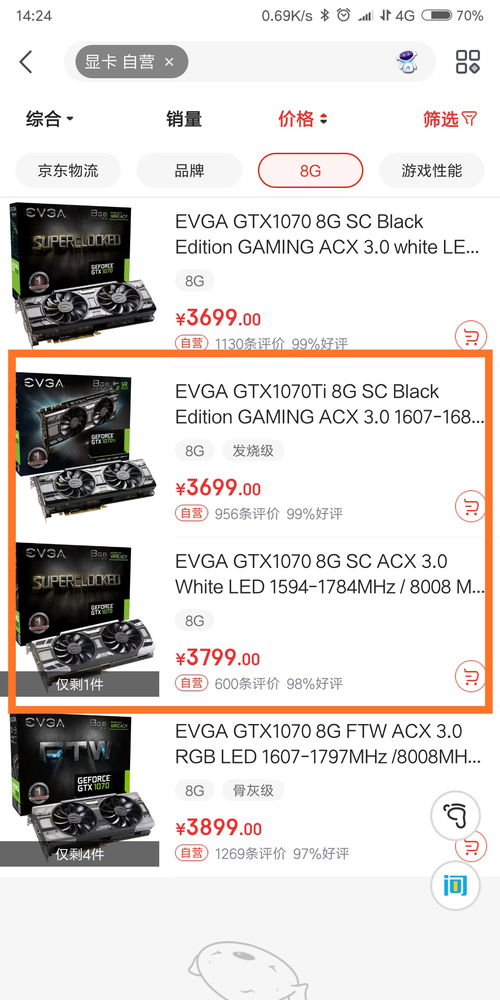Toggle 价格 price sort order

point(302,119)
